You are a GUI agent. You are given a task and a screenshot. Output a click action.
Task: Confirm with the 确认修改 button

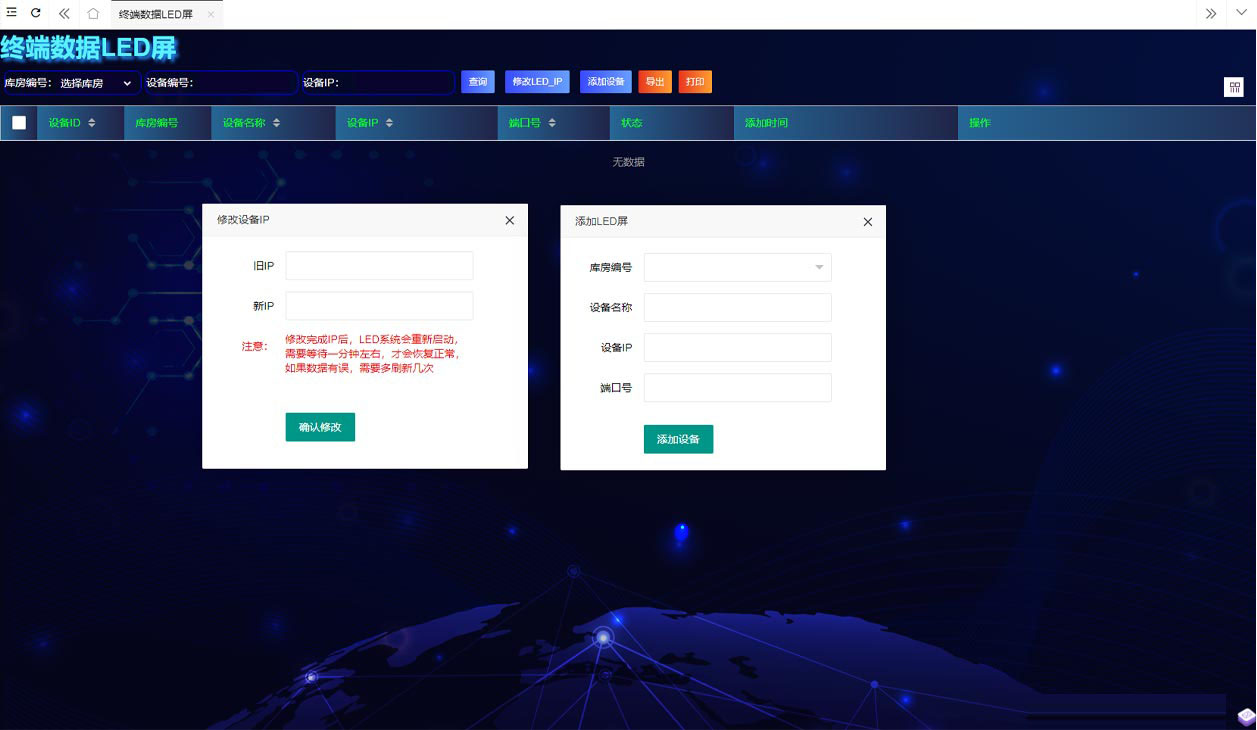(319, 427)
